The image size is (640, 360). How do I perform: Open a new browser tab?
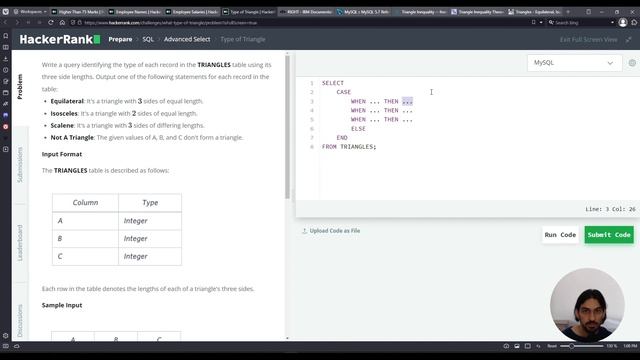click(x=568, y=12)
